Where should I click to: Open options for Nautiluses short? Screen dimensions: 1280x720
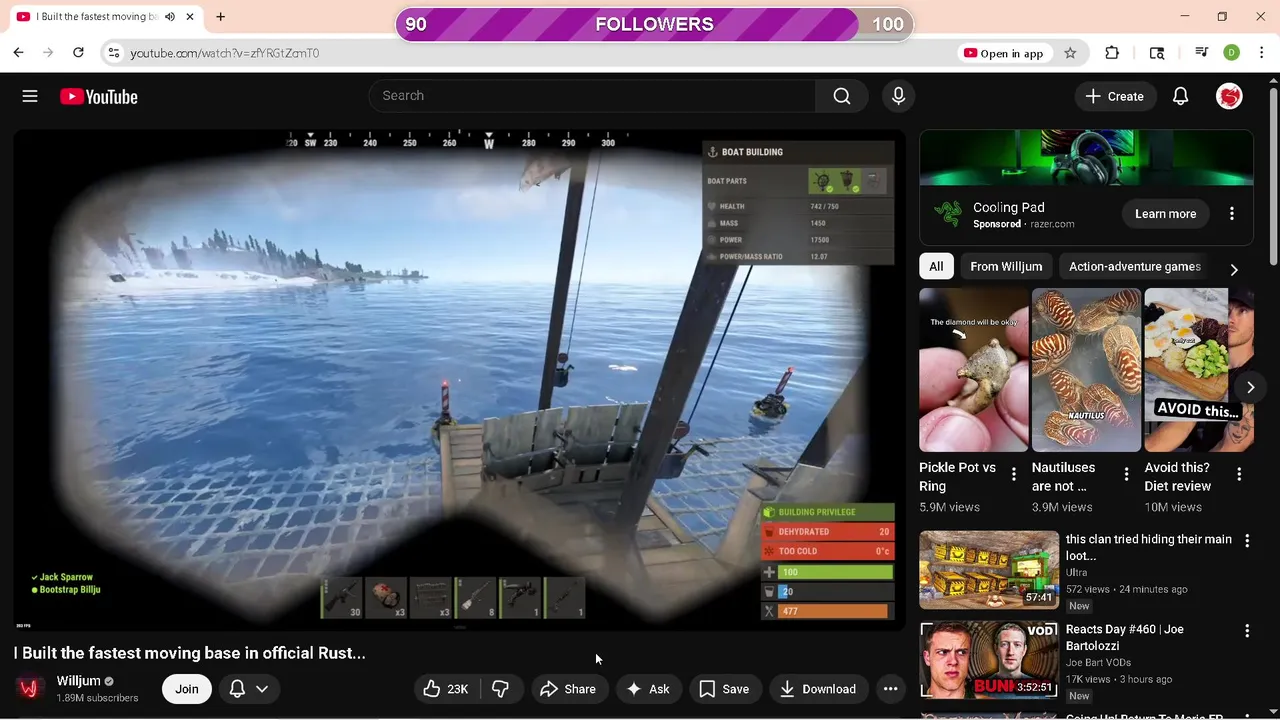tap(1126, 475)
